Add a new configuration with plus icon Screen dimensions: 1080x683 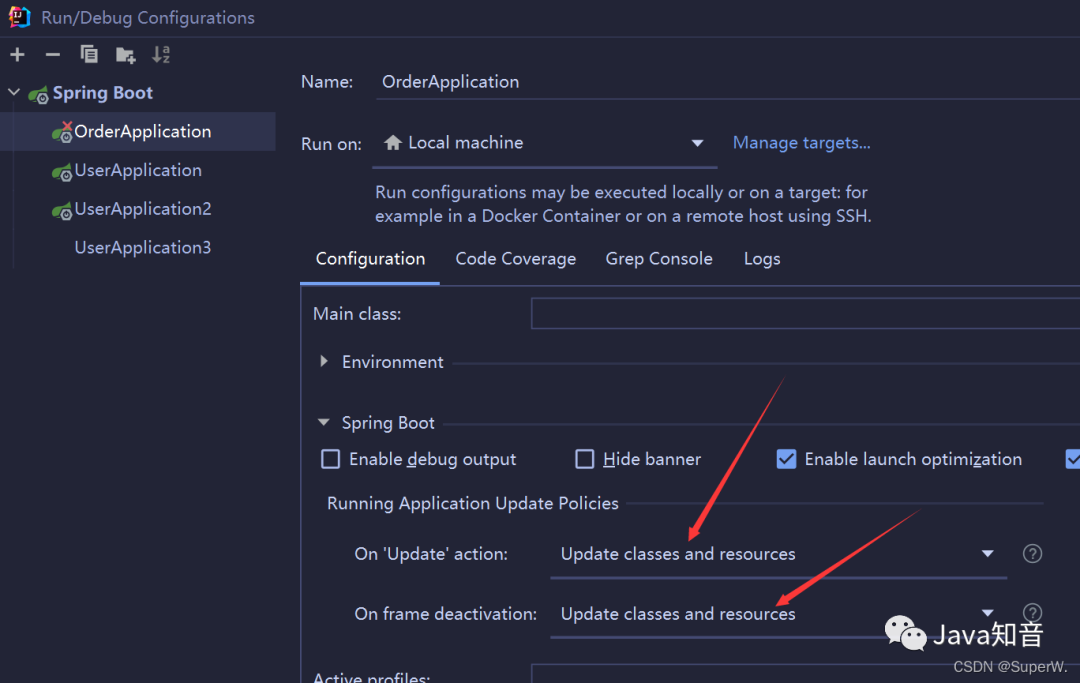[17, 54]
